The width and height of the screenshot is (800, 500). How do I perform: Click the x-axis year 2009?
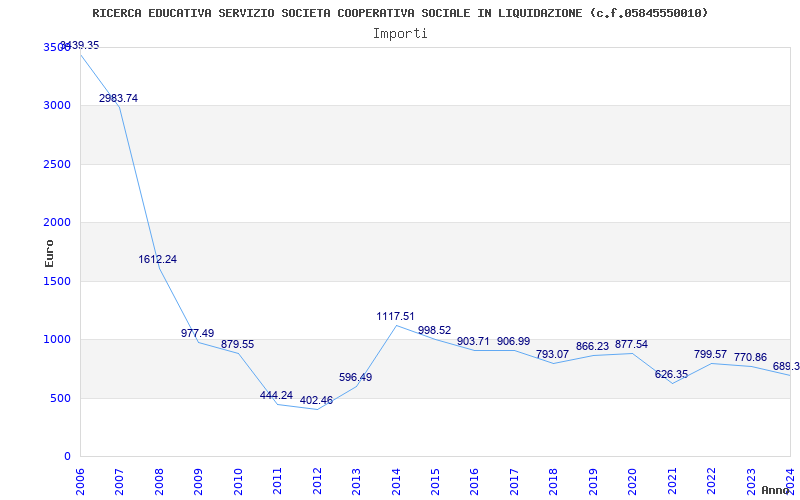199,481
